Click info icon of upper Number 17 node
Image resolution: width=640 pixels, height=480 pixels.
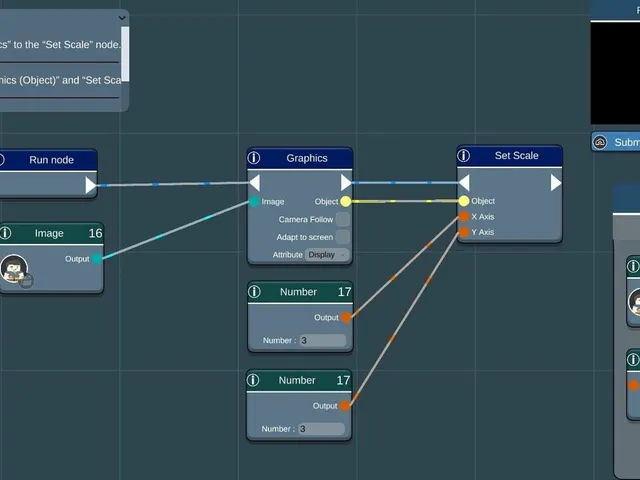254,291
